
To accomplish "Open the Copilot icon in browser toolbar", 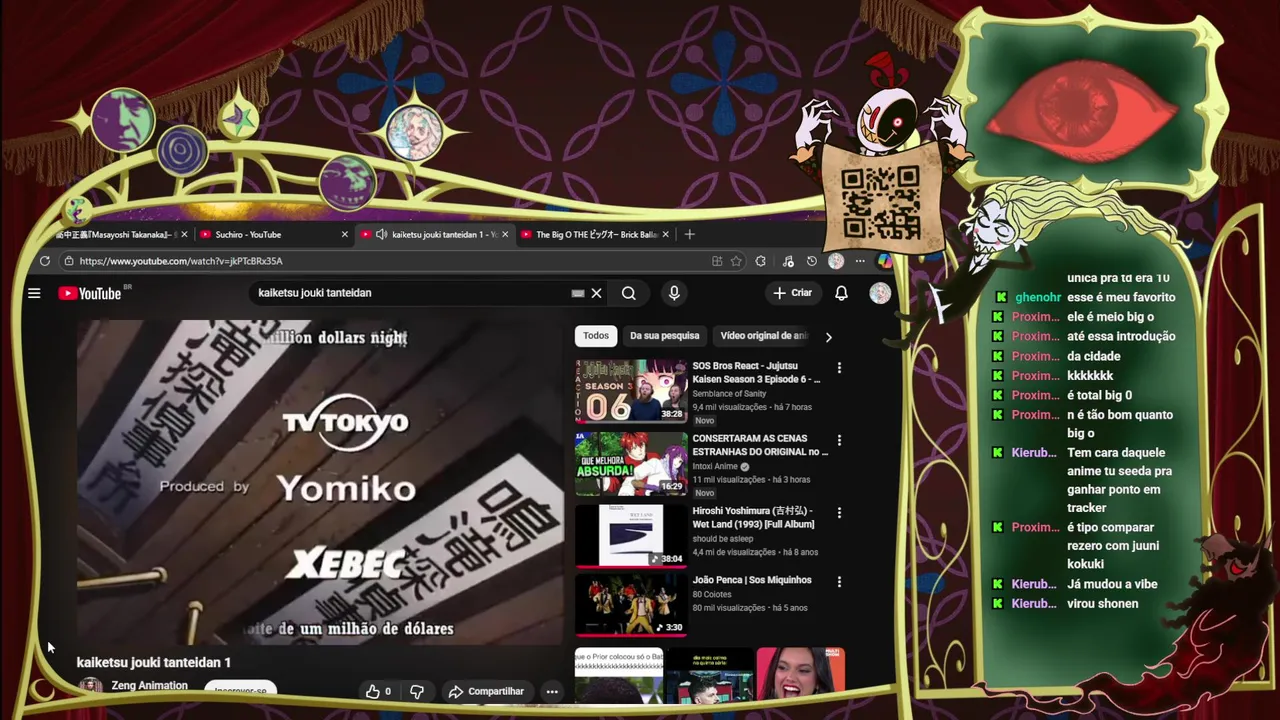I will pyautogui.click(x=884, y=261).
